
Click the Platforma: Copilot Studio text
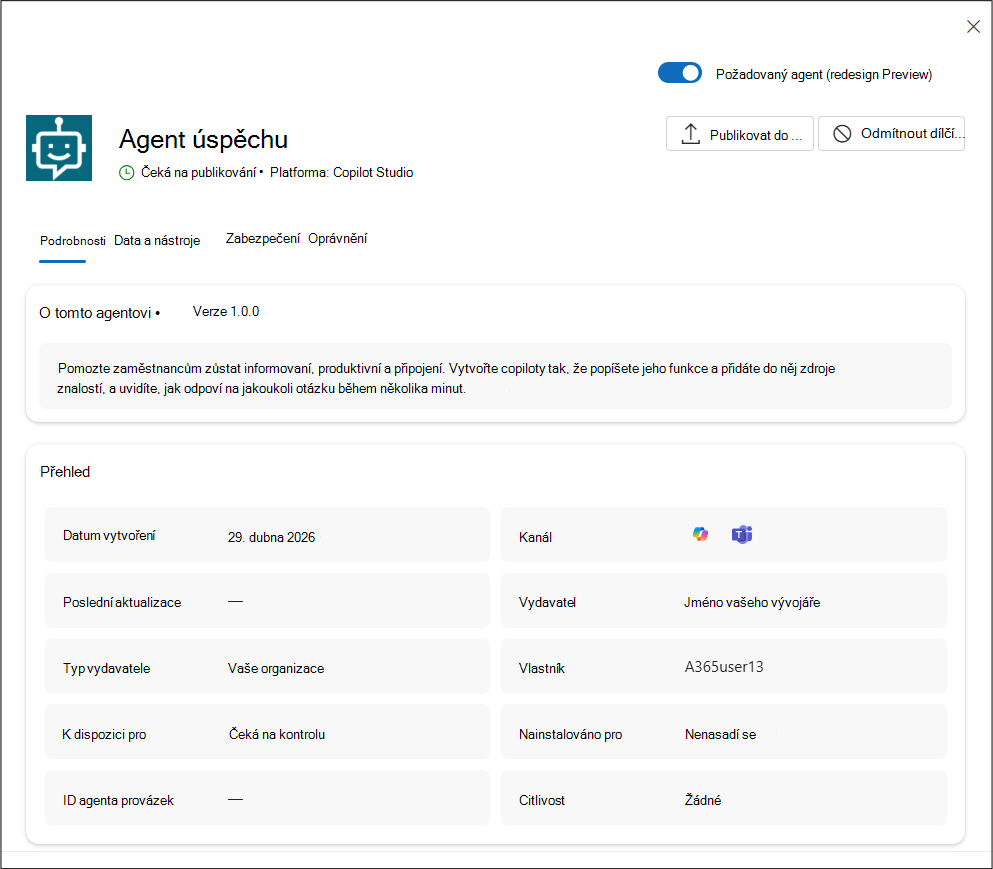coord(341,172)
